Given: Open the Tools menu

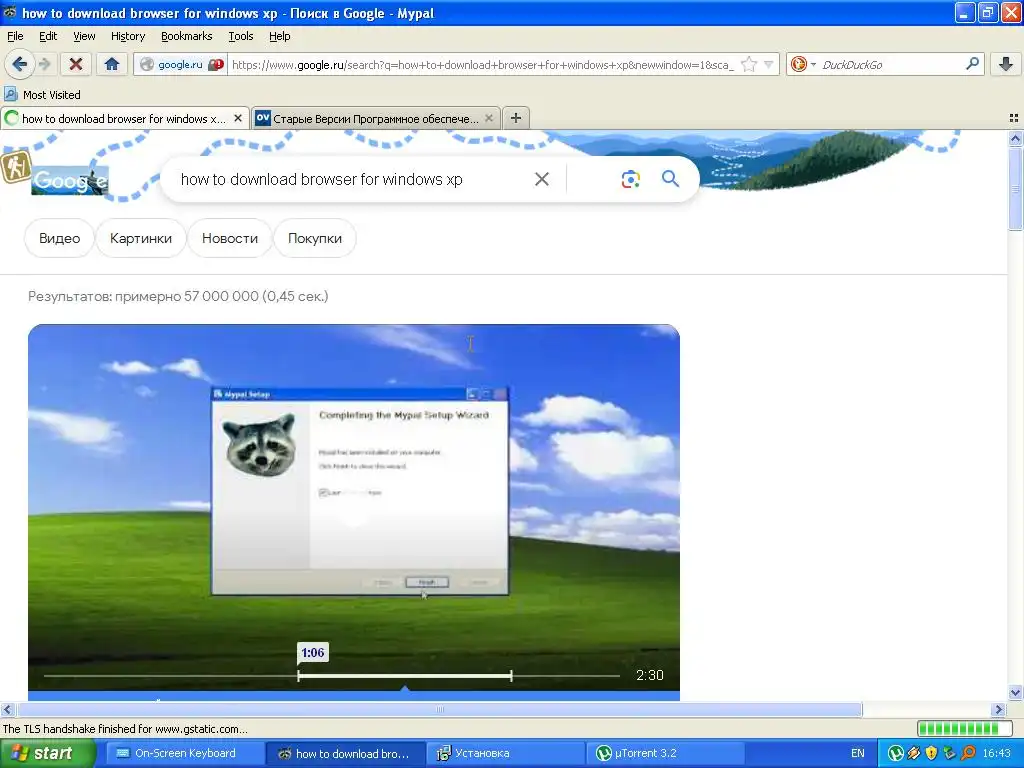Looking at the screenshot, I should (x=240, y=36).
